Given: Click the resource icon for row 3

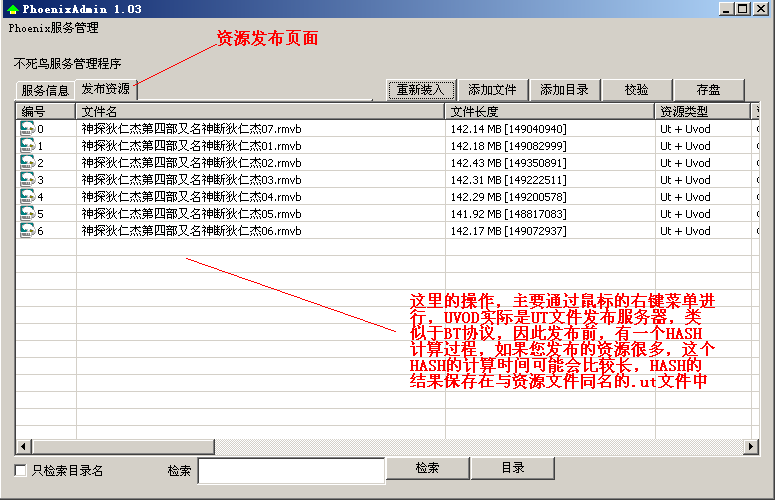Looking at the screenshot, I should tap(27, 179).
